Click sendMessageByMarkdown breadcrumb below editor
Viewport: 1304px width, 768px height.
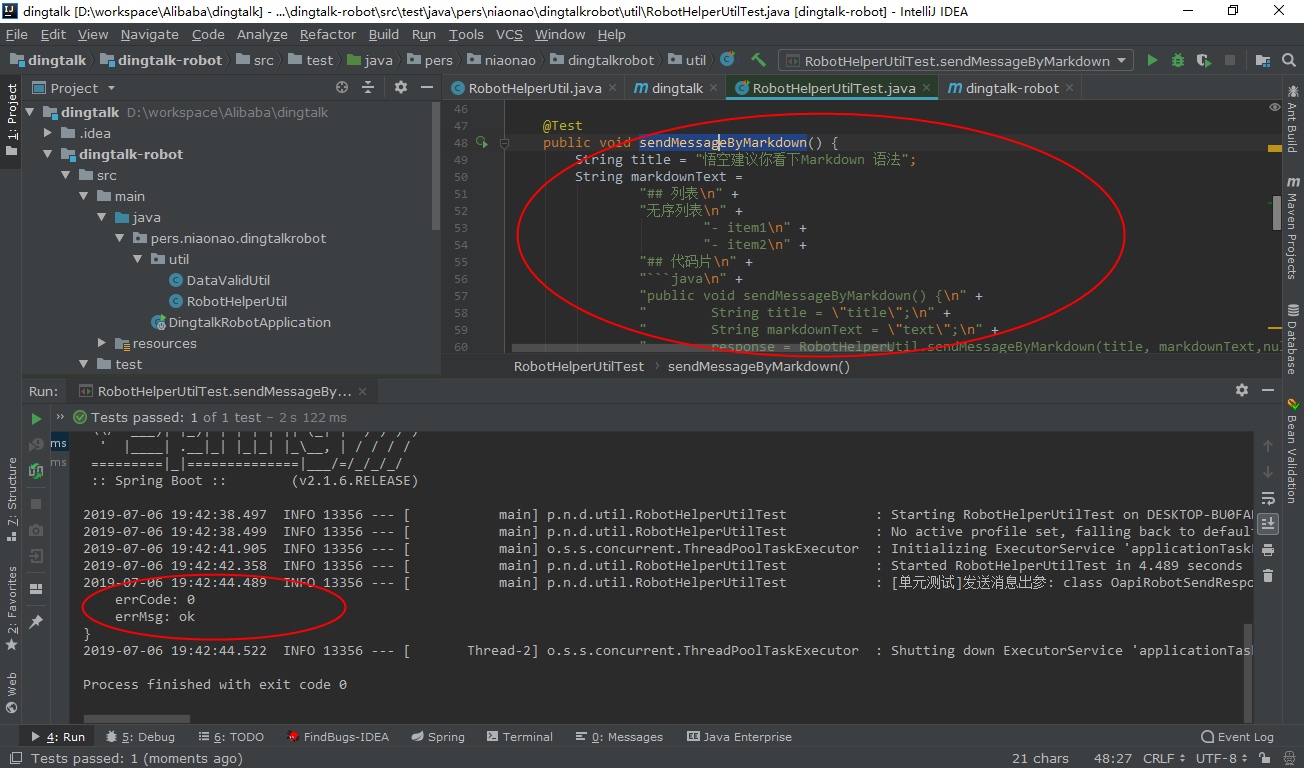[x=759, y=366]
